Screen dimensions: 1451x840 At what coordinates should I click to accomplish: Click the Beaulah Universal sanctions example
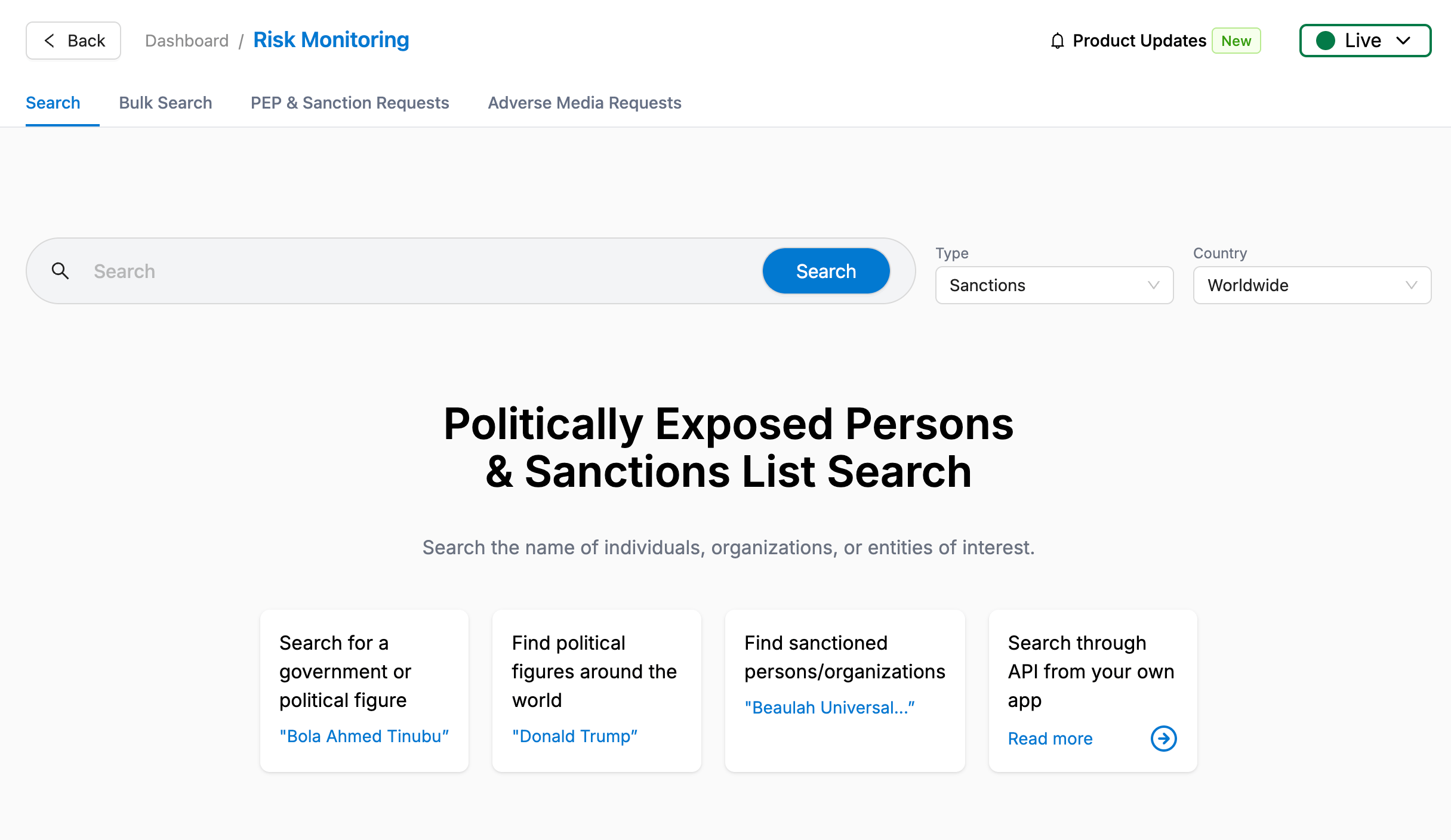tap(830, 707)
